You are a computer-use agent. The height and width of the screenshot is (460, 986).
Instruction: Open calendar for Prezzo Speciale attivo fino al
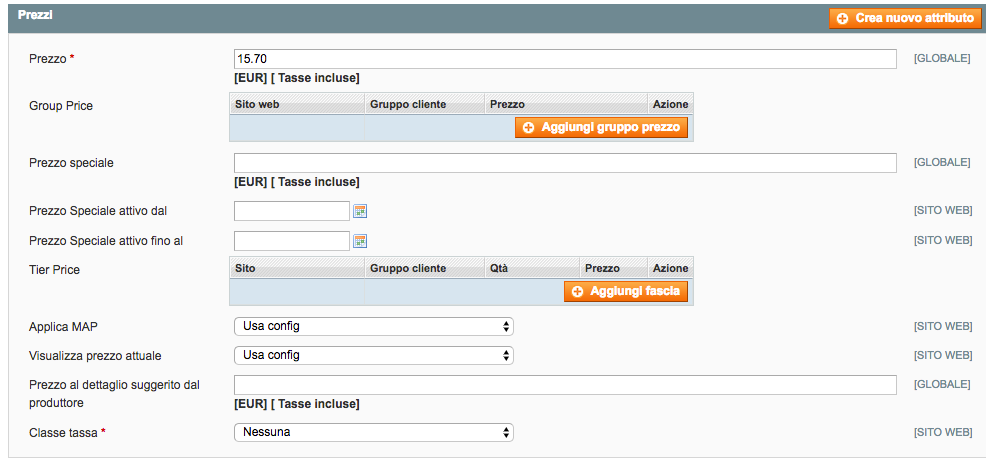[360, 241]
